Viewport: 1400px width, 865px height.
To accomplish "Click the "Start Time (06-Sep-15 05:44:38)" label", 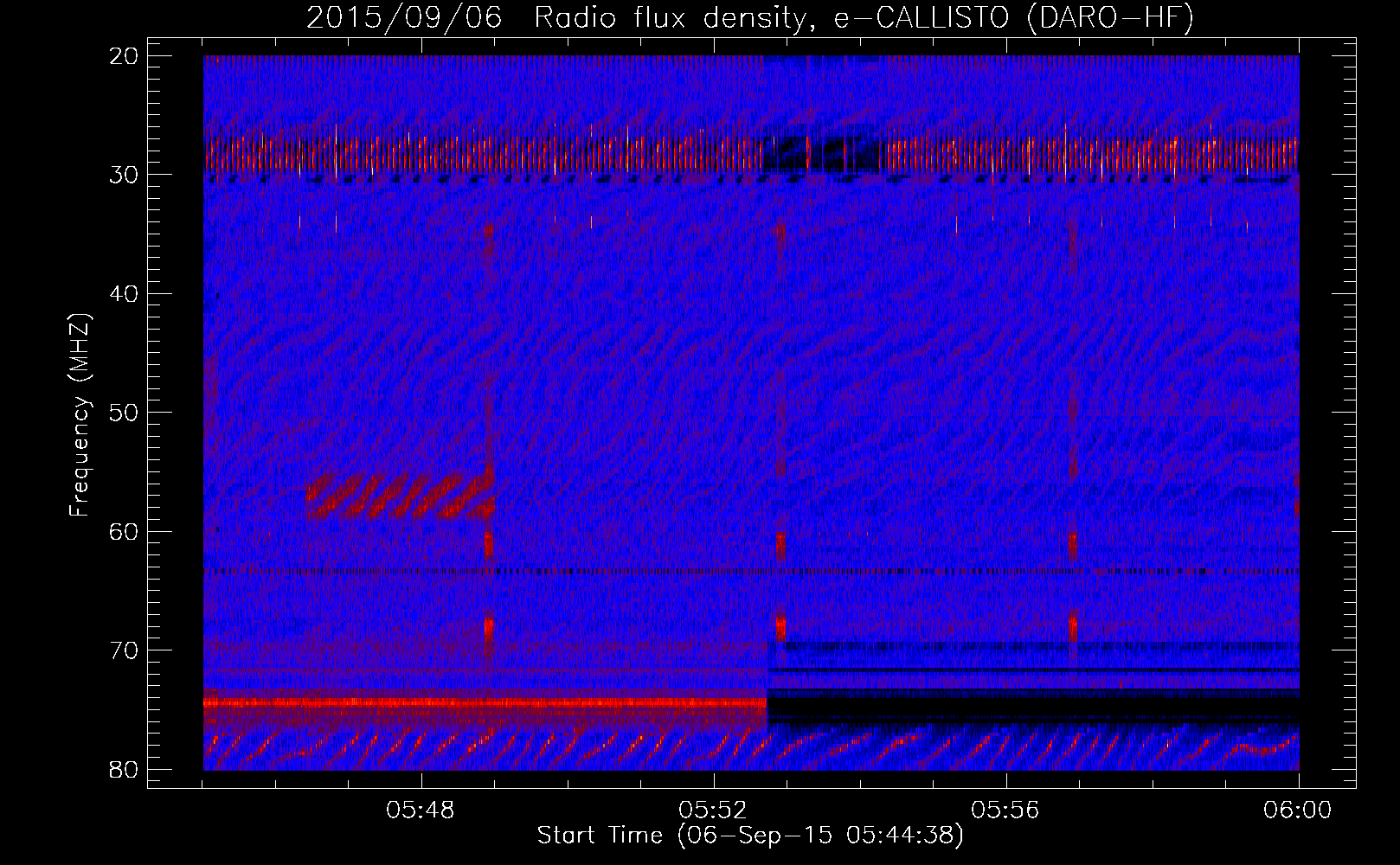I will coord(749,836).
